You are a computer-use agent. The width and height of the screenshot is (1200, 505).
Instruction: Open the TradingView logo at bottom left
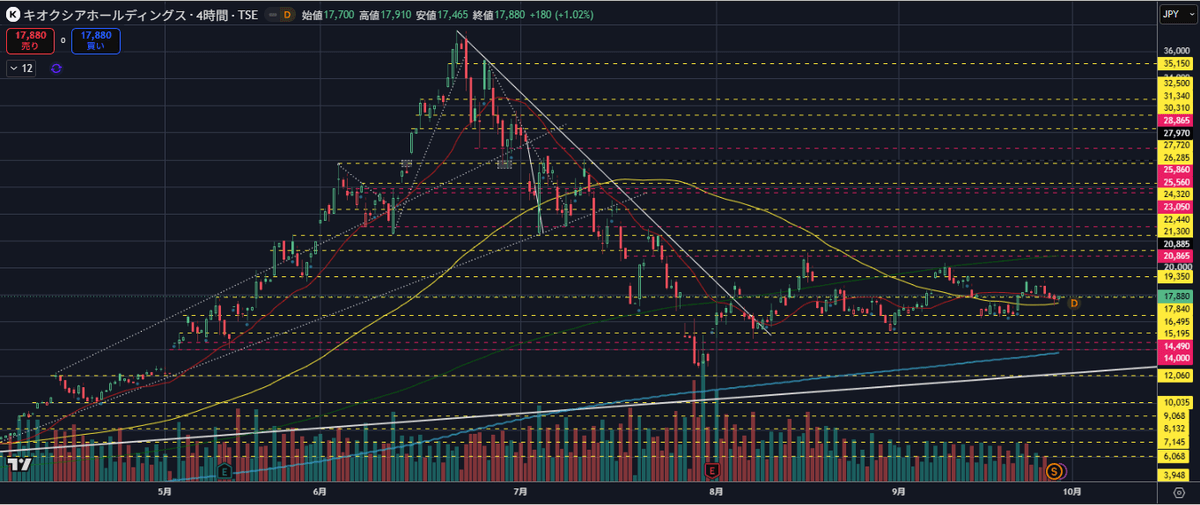(17, 464)
